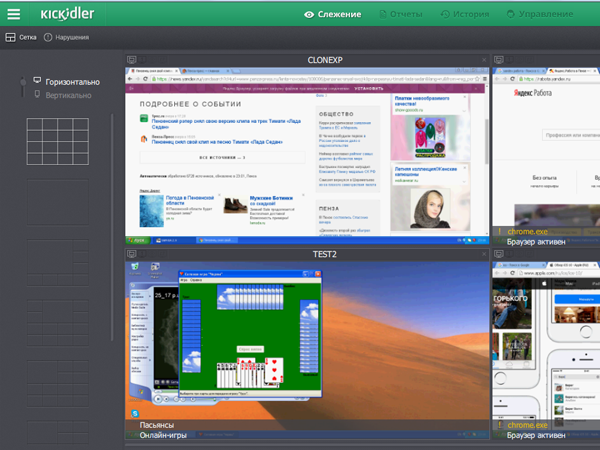Click monitor icon of top-right Яндекс Работа cell
The width and height of the screenshot is (600, 450).
click(499, 60)
